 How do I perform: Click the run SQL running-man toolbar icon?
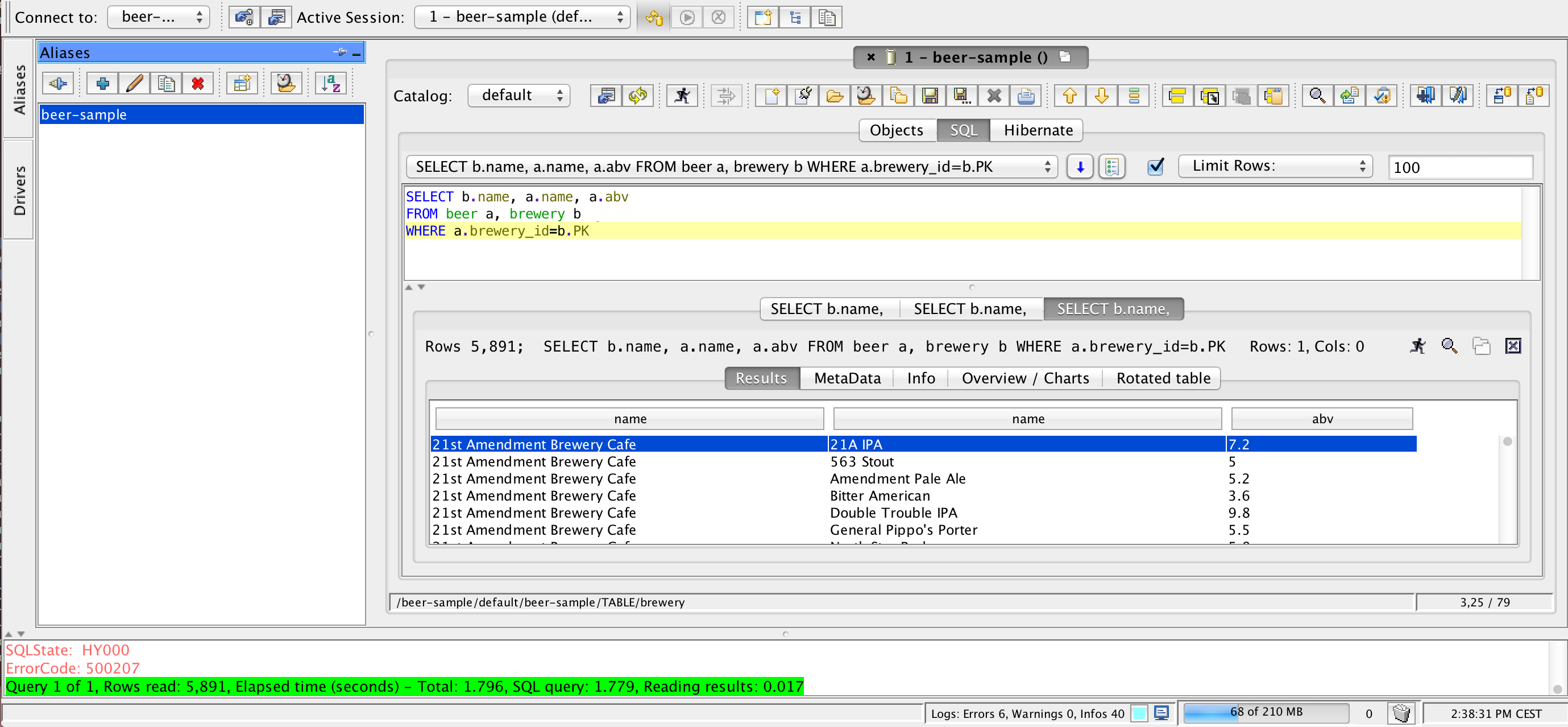(682, 96)
